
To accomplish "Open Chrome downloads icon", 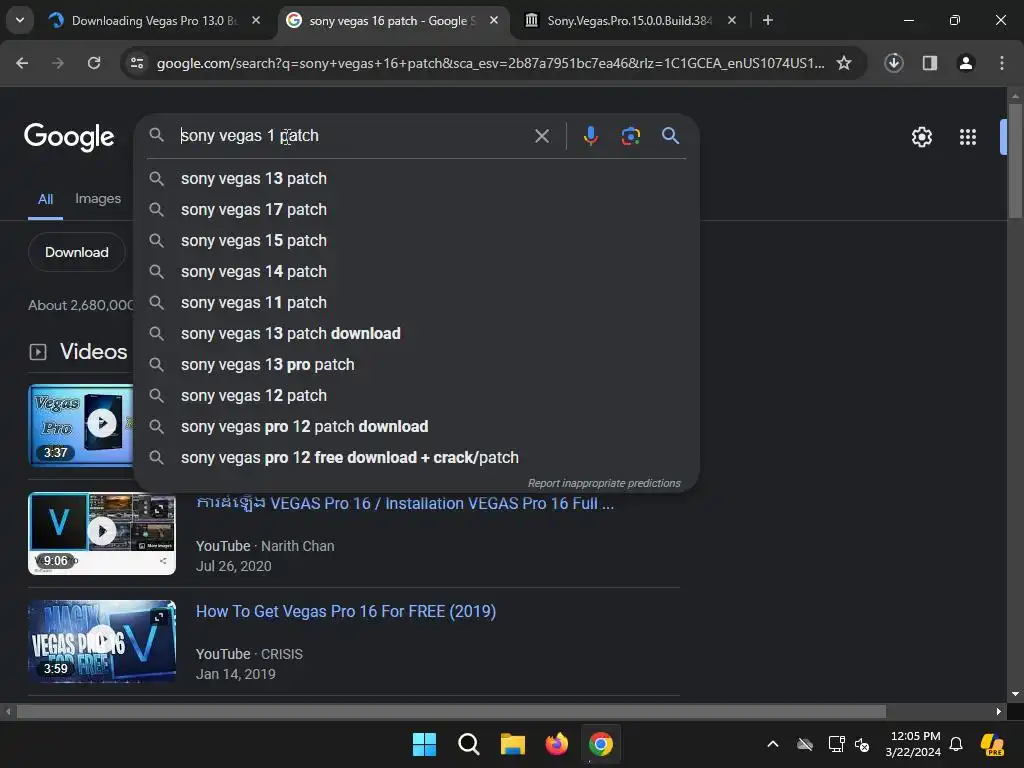I will (894, 63).
